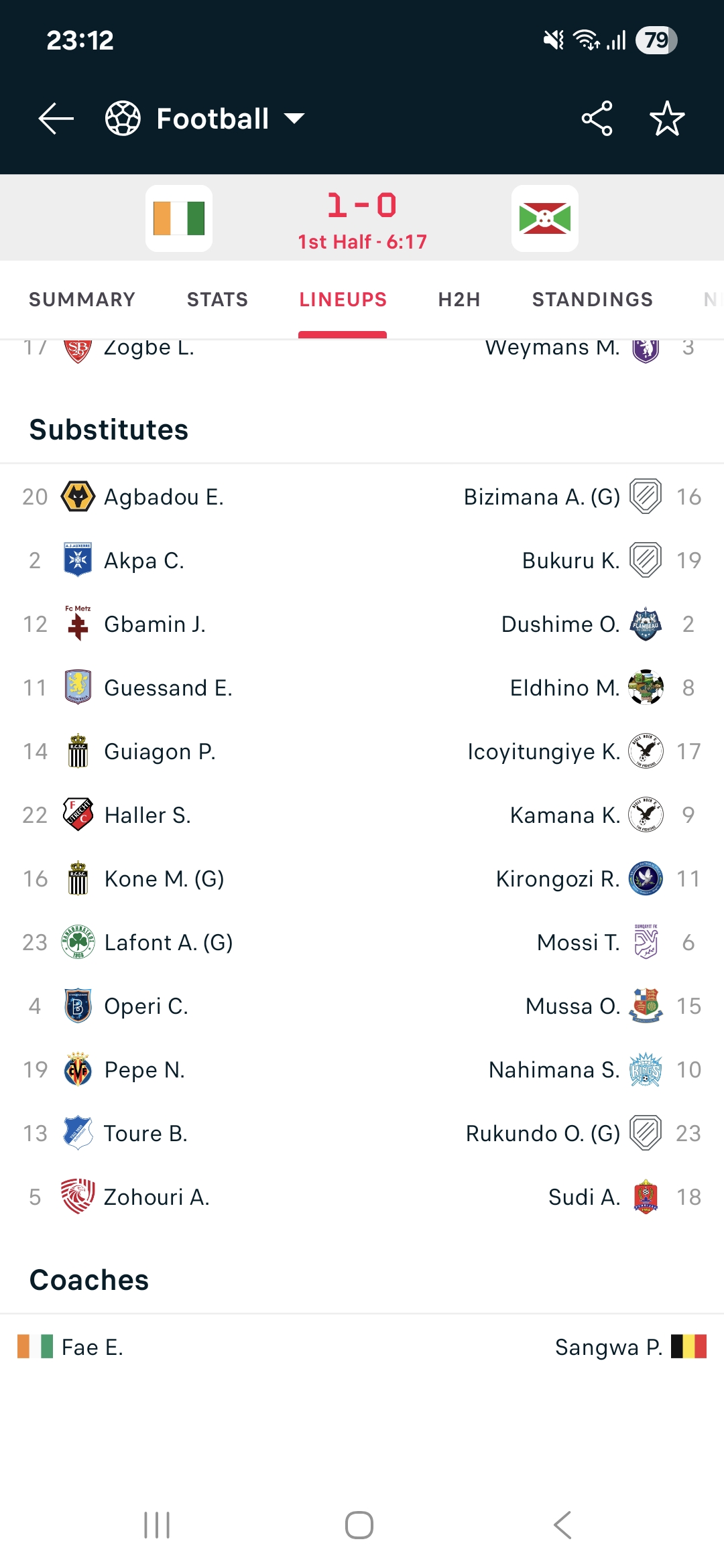The image size is (724, 1568).
Task: Tap the Aston Villa crest by Guessand E.
Action: coord(78,688)
